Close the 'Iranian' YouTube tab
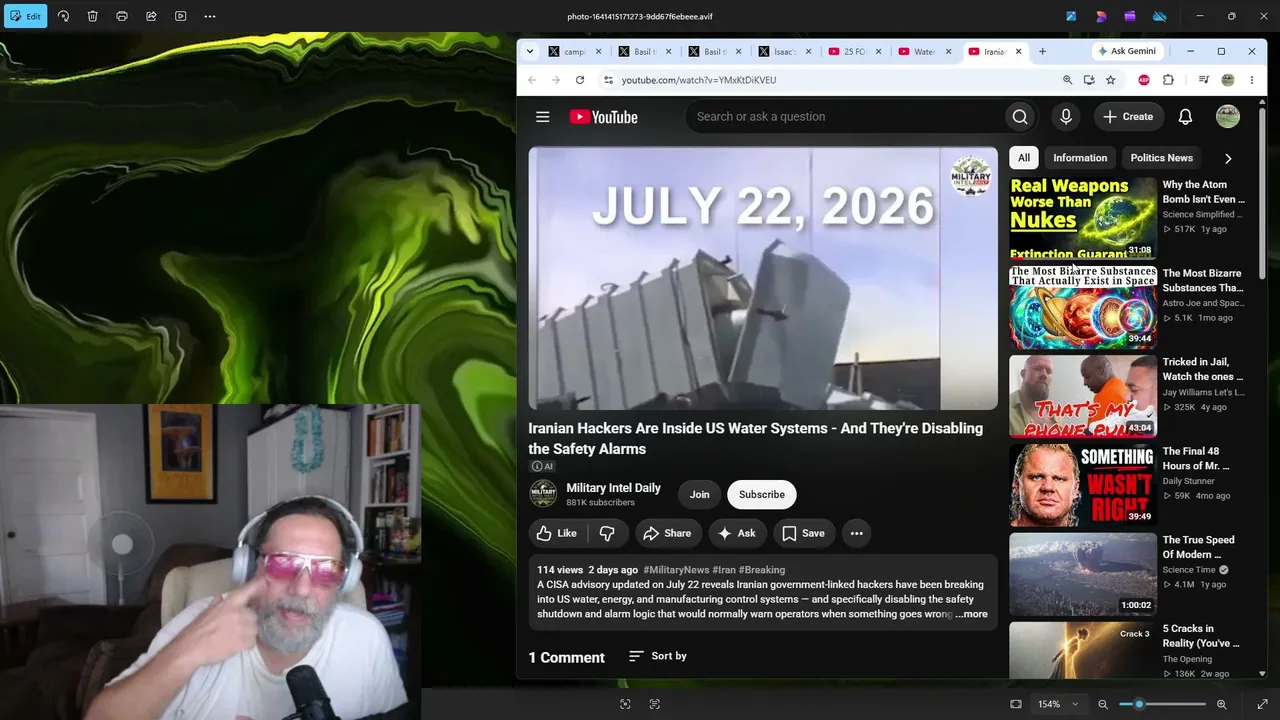This screenshot has width=1280, height=720. (x=1019, y=51)
